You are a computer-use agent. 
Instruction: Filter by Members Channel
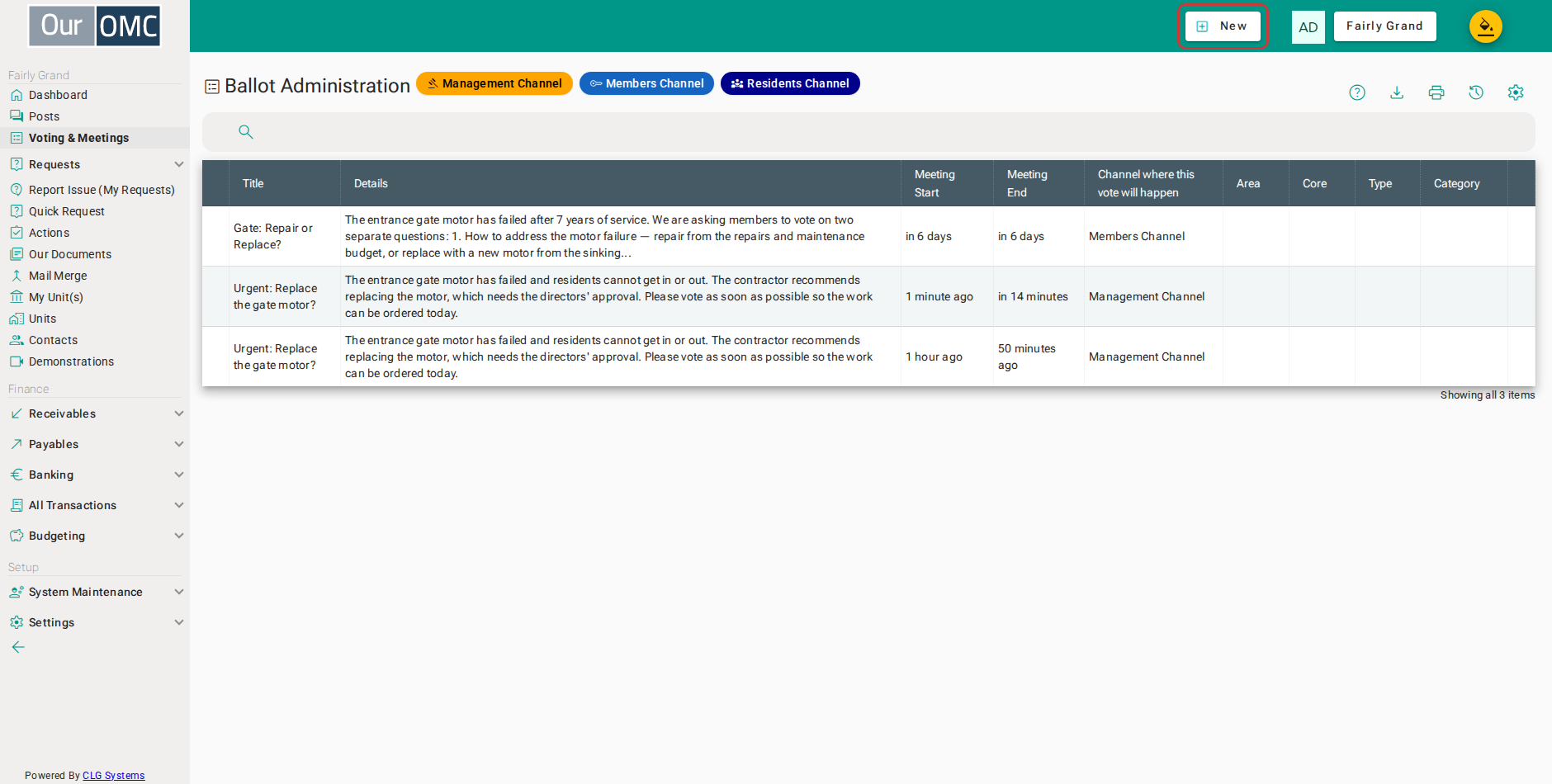(646, 83)
